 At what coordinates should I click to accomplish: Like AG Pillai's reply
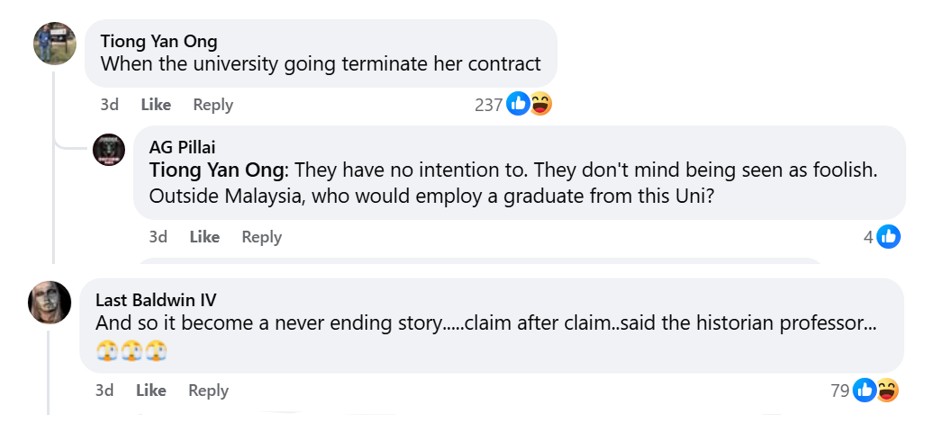(x=204, y=237)
